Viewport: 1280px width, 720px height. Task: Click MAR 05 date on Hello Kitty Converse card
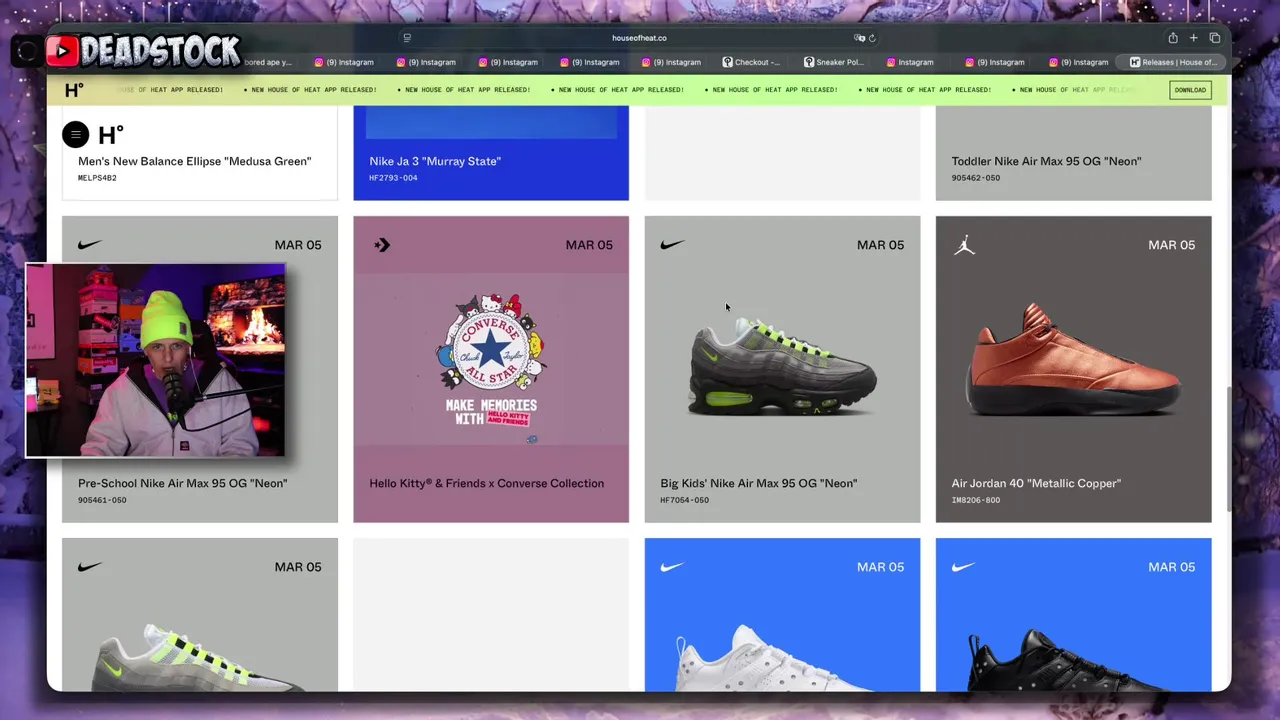coord(589,245)
